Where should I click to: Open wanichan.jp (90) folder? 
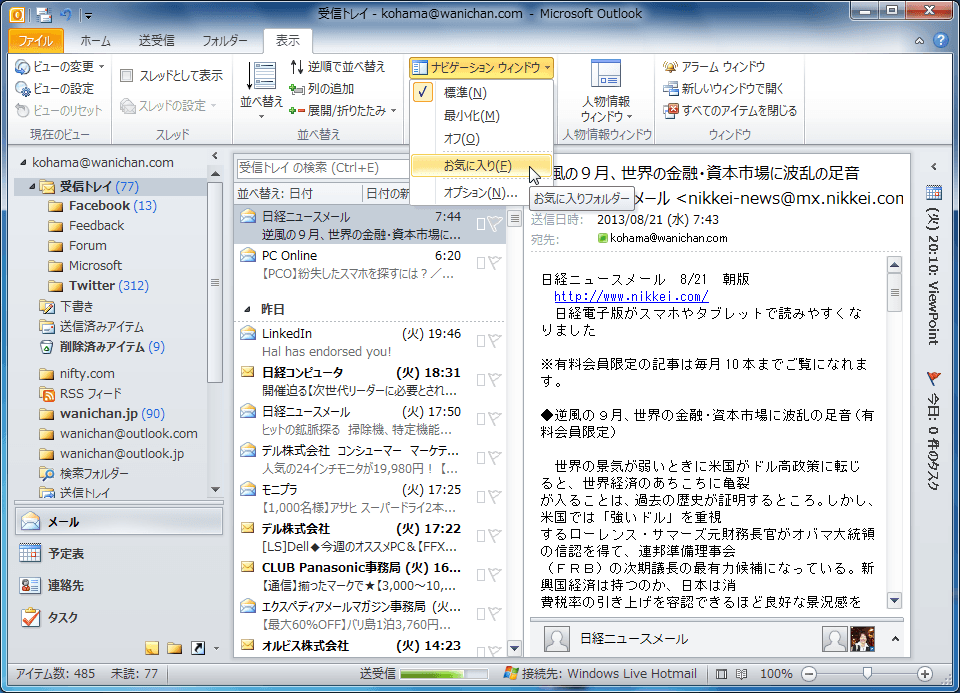(102, 413)
